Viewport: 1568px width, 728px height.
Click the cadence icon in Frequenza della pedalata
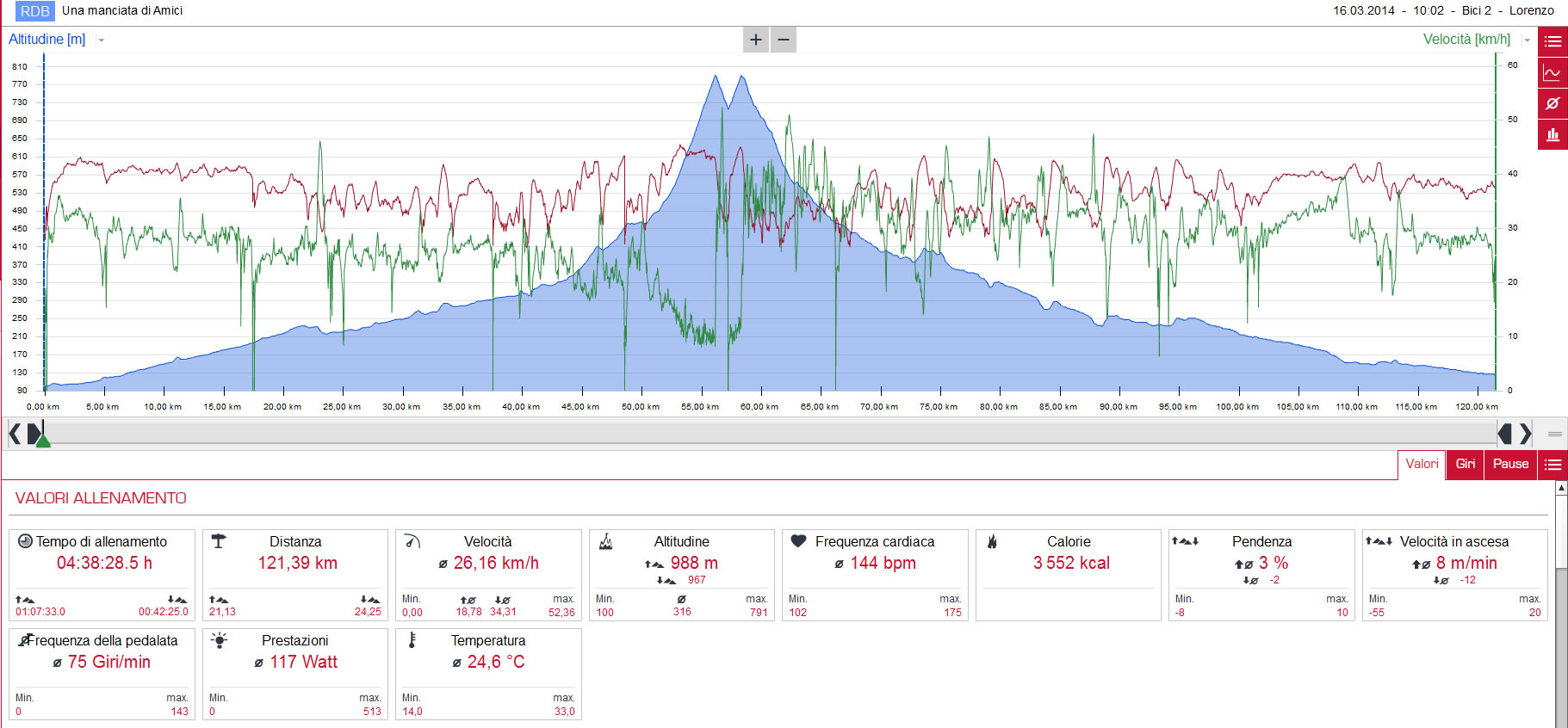pyautogui.click(x=25, y=640)
